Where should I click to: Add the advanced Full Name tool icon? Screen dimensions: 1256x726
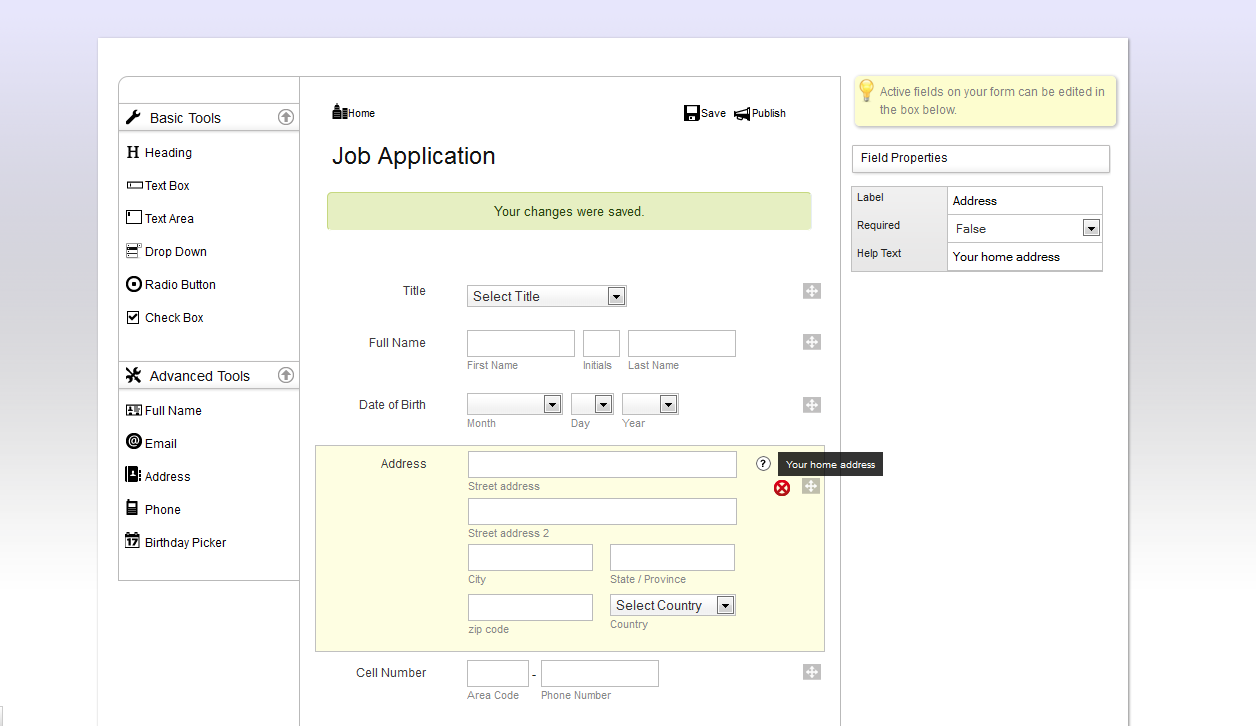(134, 410)
